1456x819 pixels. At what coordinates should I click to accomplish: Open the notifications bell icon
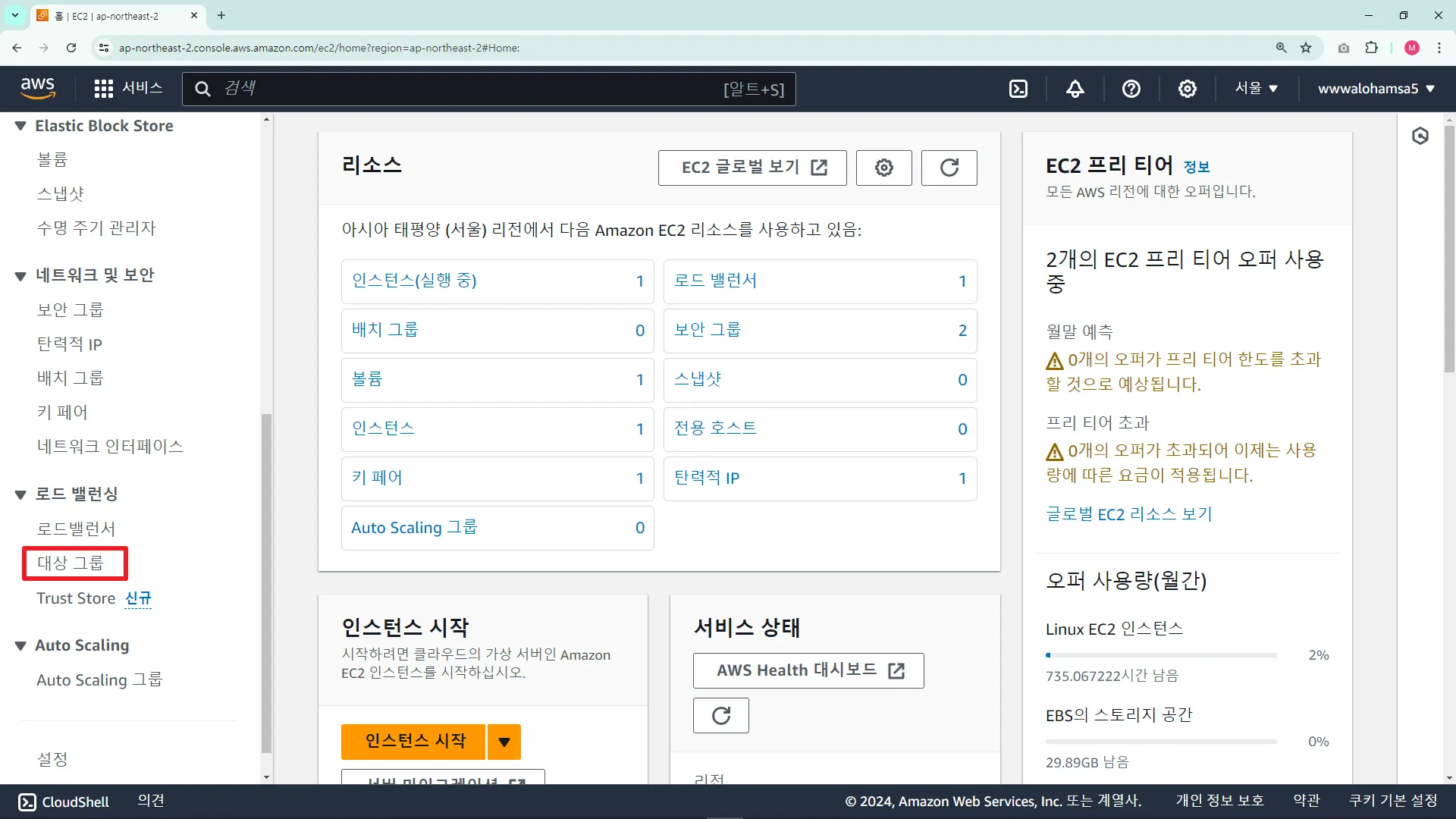click(1075, 89)
